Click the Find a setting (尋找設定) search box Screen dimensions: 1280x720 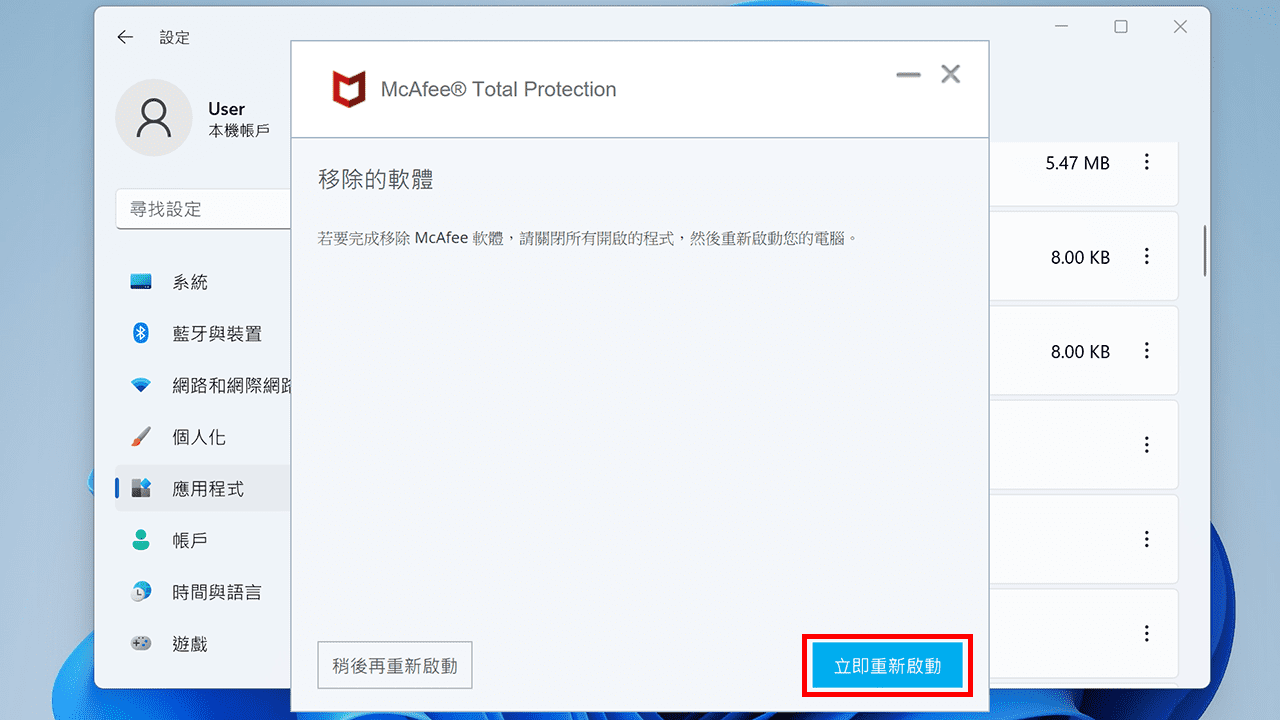coord(204,209)
